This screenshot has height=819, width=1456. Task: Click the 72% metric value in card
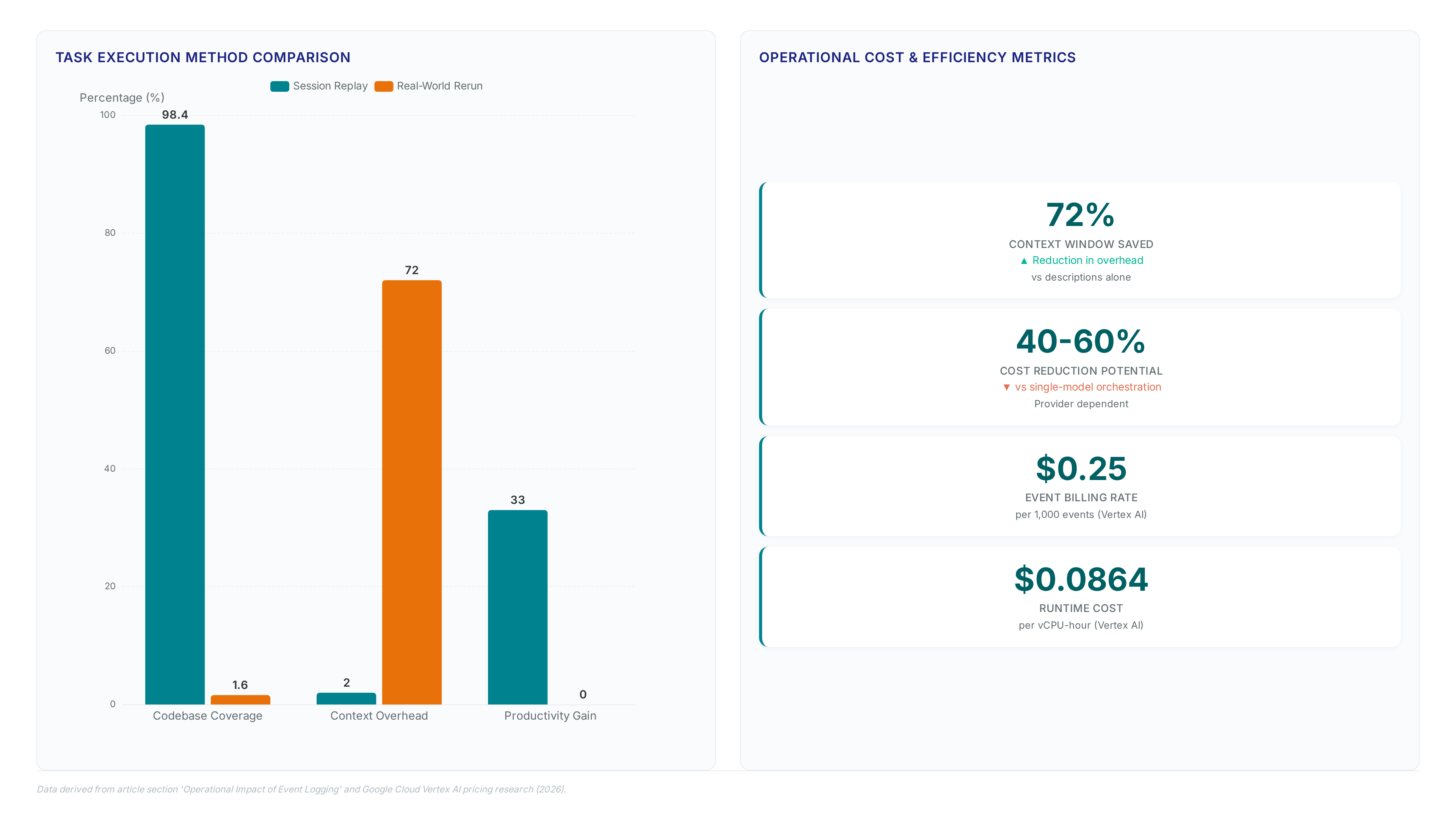[x=1080, y=215]
